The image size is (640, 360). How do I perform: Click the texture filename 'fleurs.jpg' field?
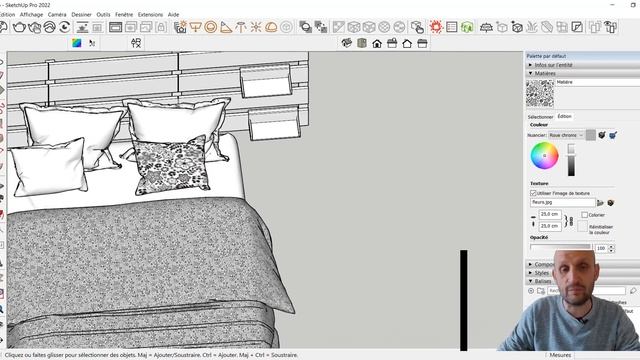click(x=563, y=202)
